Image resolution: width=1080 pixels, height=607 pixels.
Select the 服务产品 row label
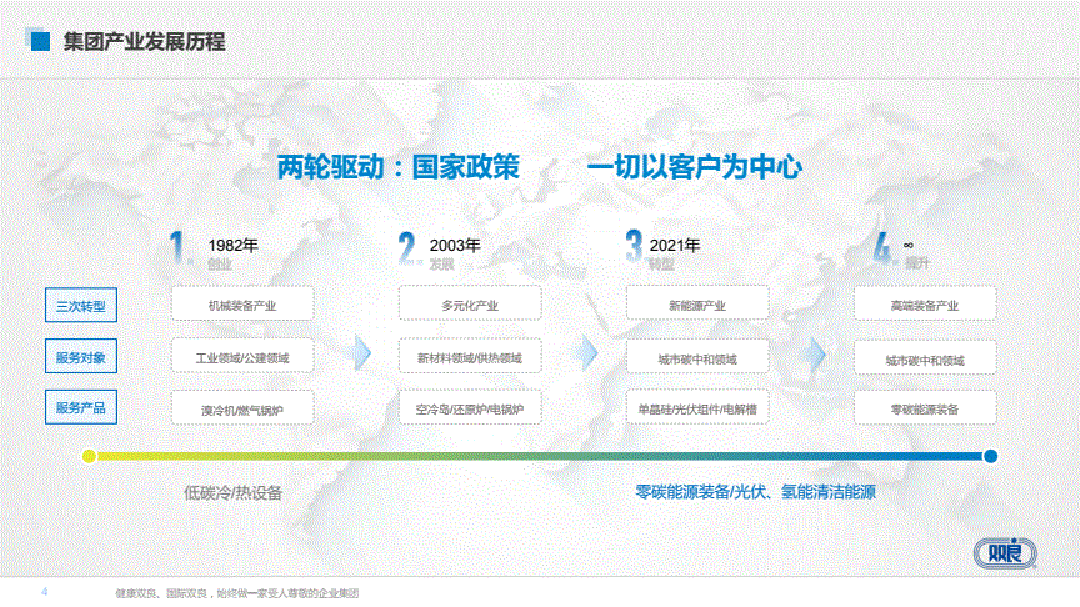click(x=81, y=407)
